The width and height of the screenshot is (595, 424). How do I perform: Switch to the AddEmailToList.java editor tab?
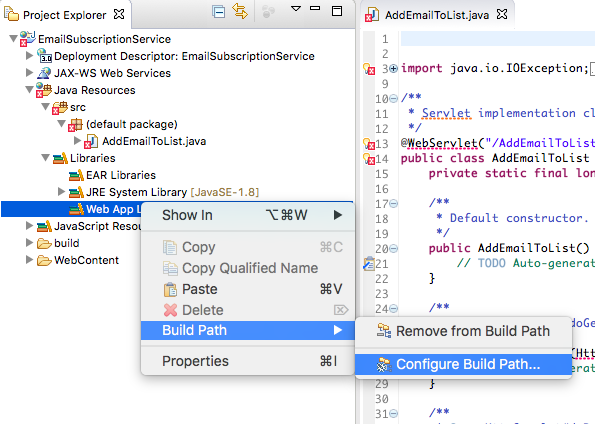(436, 15)
